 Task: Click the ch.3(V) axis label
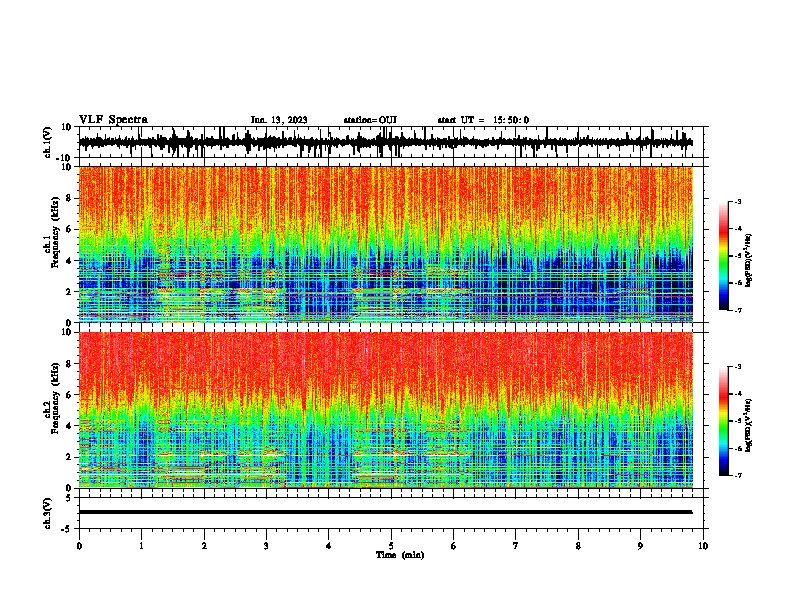(x=48, y=513)
